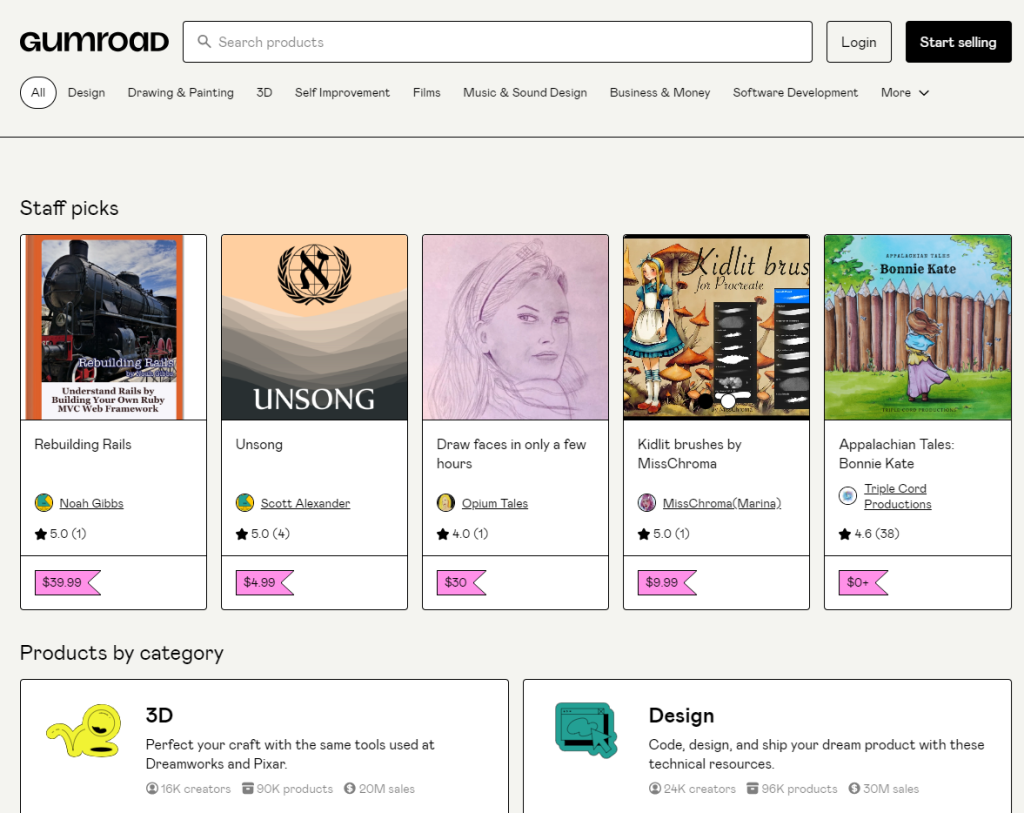The width and height of the screenshot is (1024, 813).
Task: Click Scott Alexander avatar icon
Action: pos(245,503)
